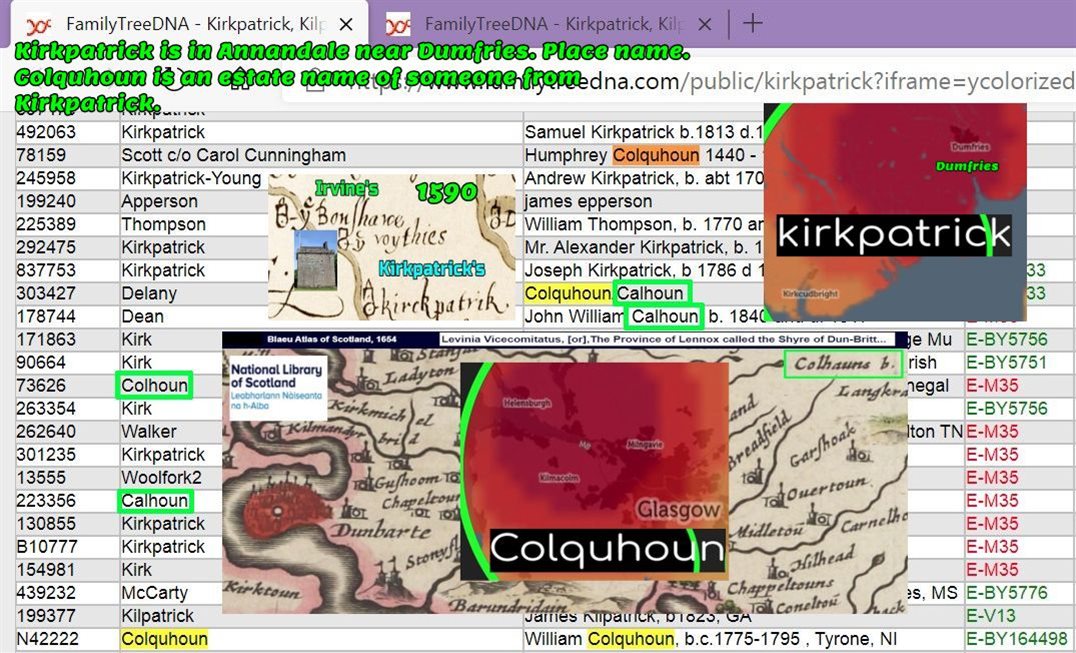Close the first FamilyTreeDNA tab
This screenshot has width=1076, height=653.
(347, 25)
